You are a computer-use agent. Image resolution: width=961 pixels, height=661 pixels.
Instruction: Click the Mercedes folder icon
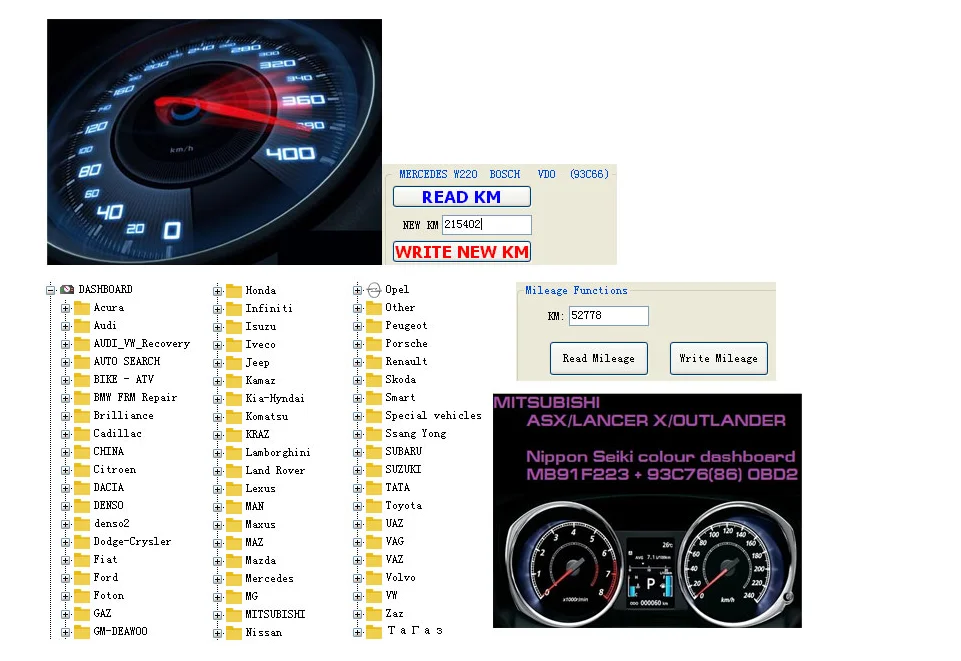234,579
